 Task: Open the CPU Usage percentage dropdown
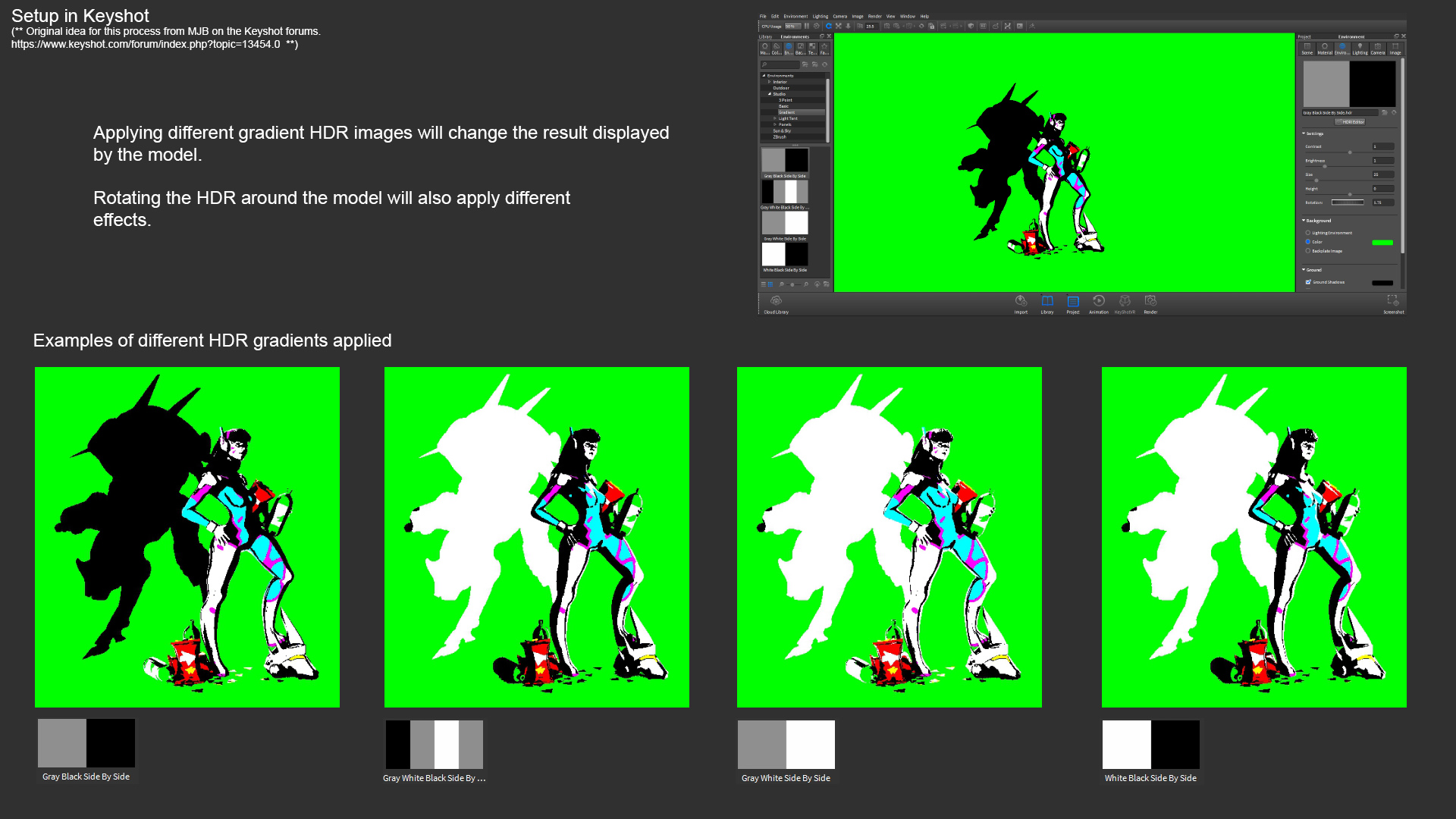[792, 26]
